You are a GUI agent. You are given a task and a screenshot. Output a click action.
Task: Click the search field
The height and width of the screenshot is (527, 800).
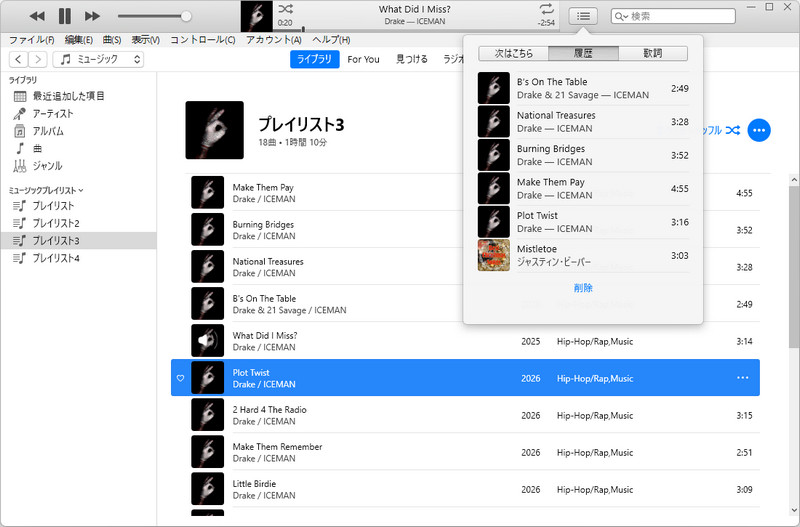coord(673,16)
